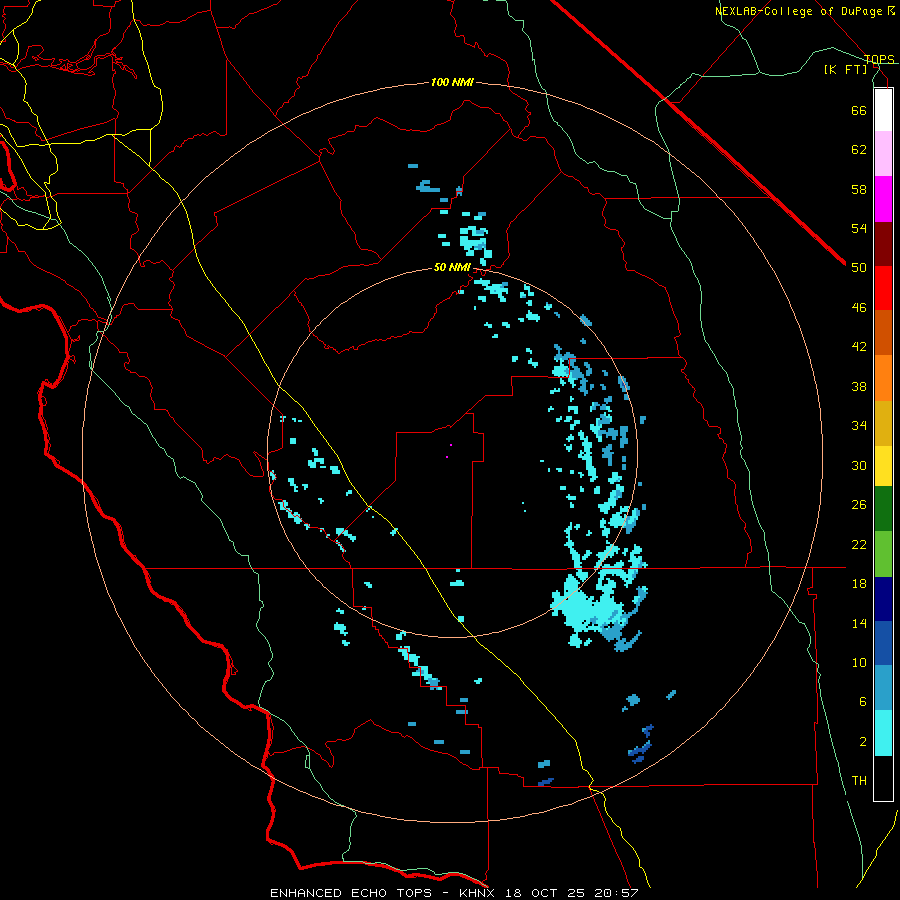Click the [K FT] units label
The image size is (900, 900).
pyautogui.click(x=845, y=69)
